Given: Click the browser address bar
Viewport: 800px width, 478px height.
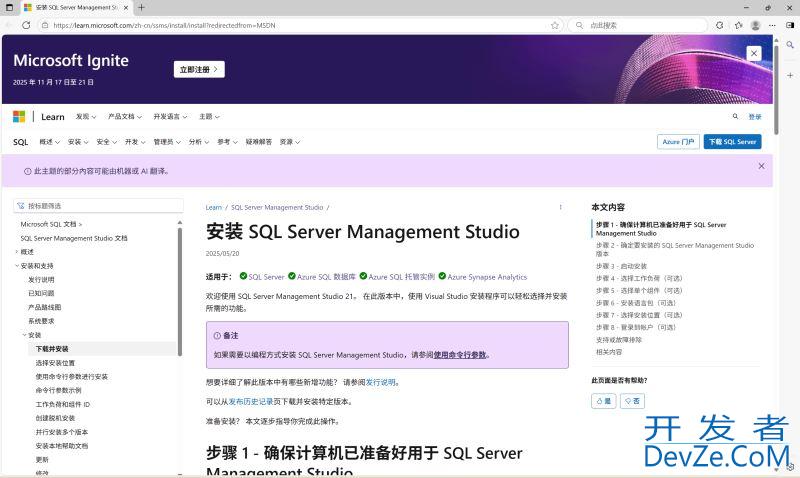Looking at the screenshot, I should (300, 25).
